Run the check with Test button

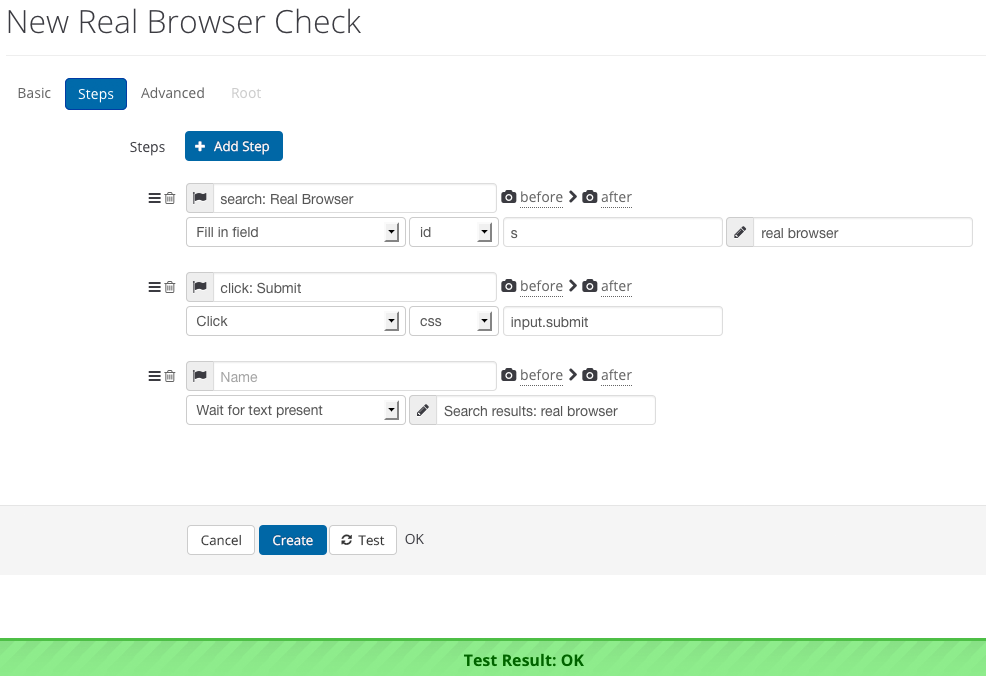[363, 540]
